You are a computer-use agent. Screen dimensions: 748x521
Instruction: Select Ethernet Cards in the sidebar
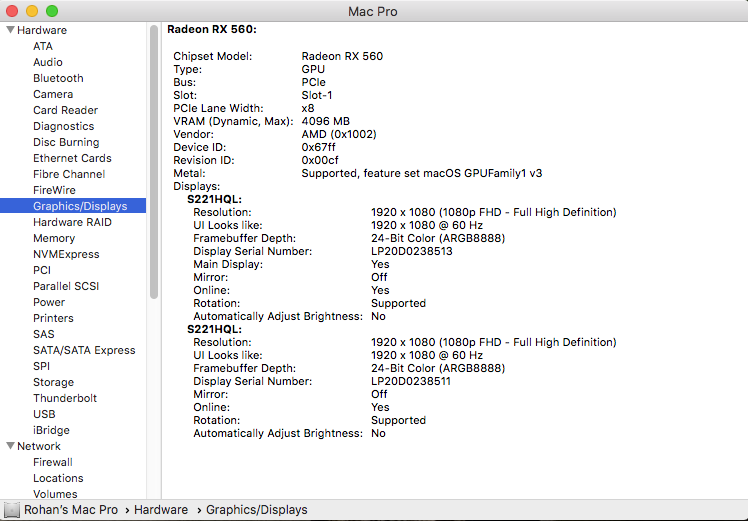tap(72, 158)
